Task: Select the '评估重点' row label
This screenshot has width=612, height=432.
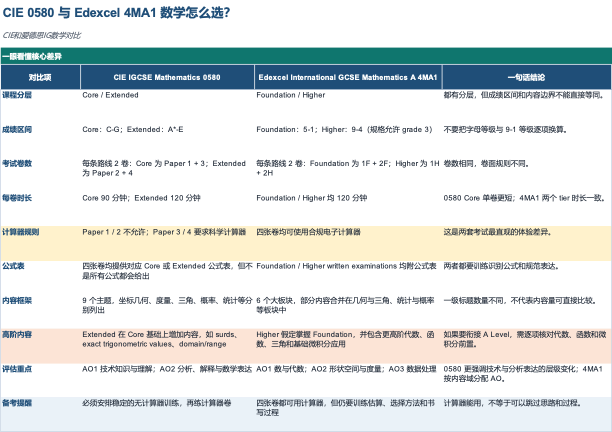Action: pyautogui.click(x=17, y=369)
